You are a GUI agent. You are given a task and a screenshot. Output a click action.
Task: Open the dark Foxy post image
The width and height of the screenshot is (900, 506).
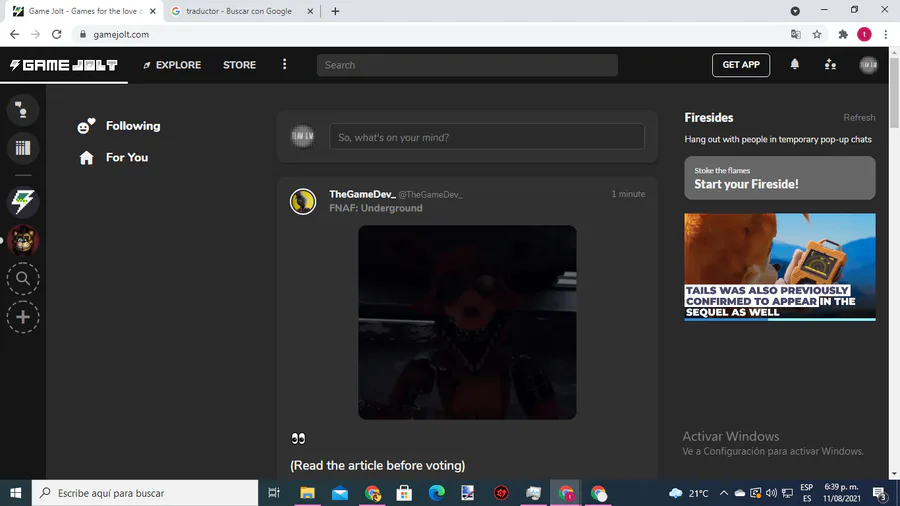tap(467, 322)
